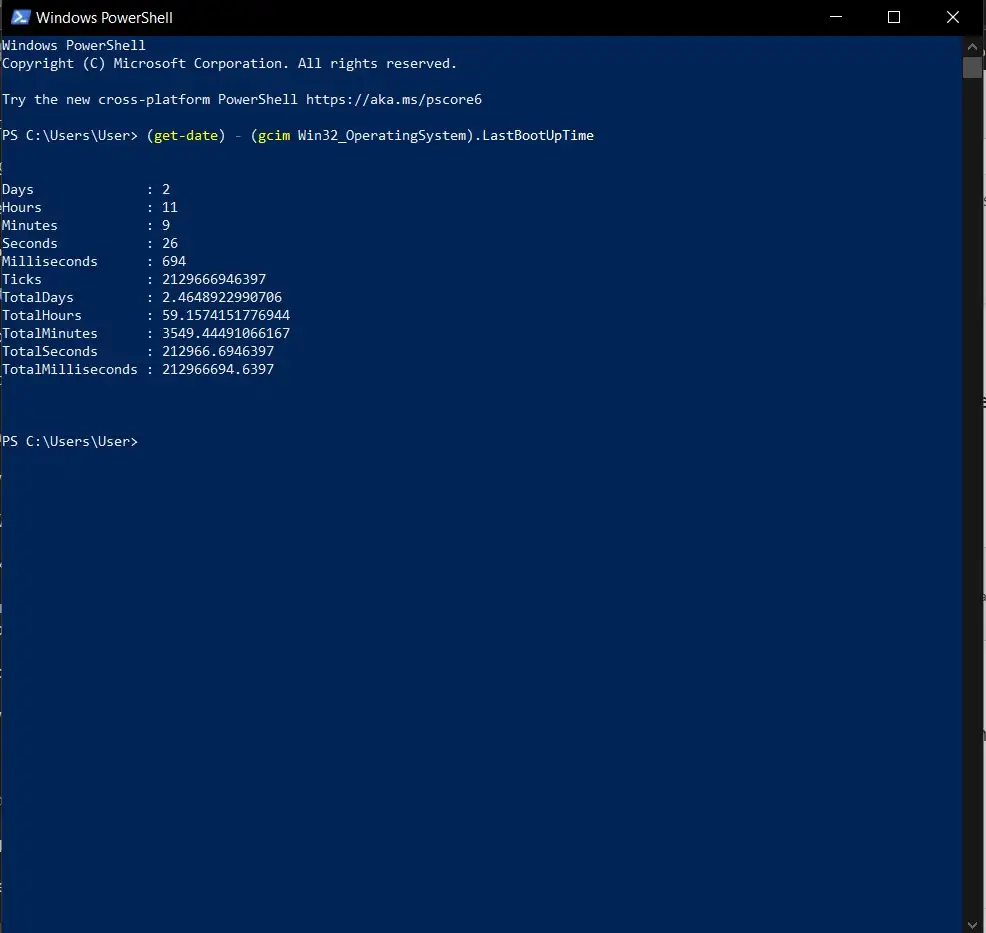Close the Windows PowerShell window
This screenshot has height=933, width=986.
click(953, 17)
